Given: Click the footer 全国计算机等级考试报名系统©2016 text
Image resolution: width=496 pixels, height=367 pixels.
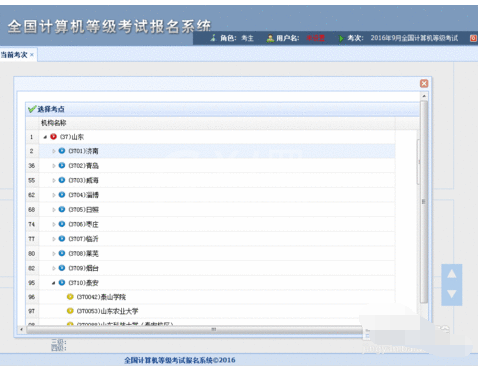Looking at the screenshot, I should [180, 360].
